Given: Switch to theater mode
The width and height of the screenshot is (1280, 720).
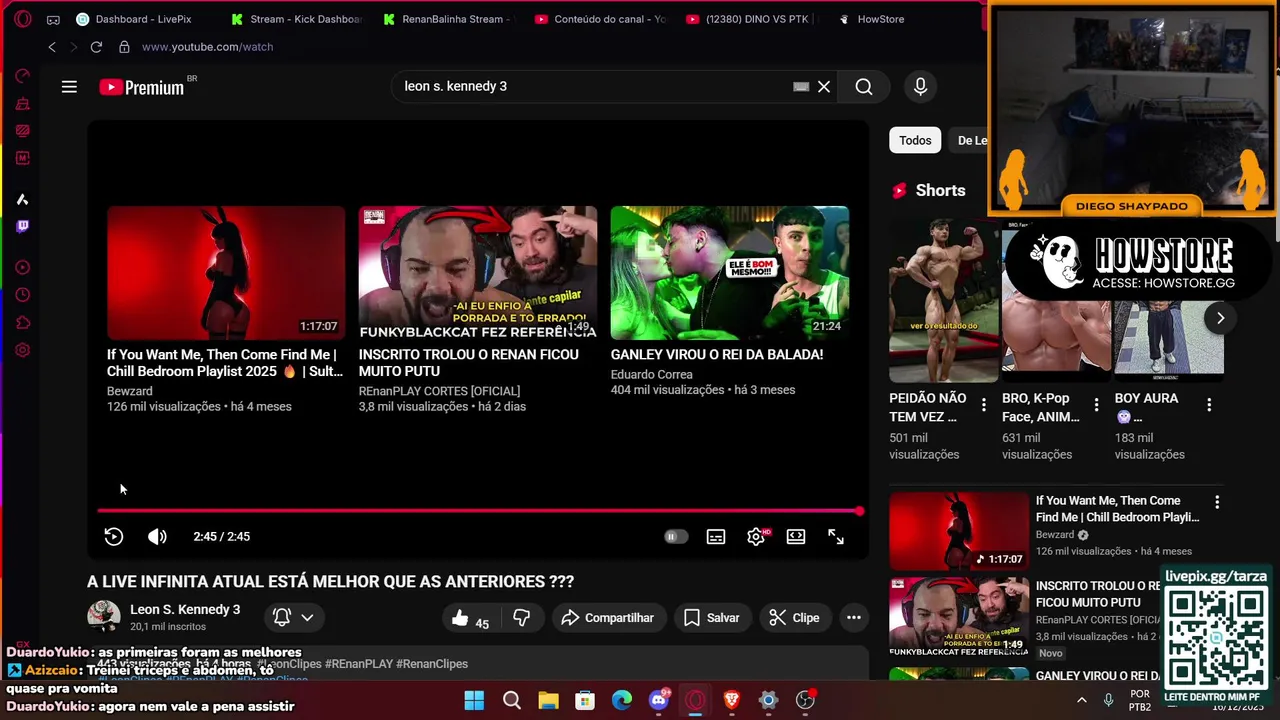Looking at the screenshot, I should (x=796, y=537).
